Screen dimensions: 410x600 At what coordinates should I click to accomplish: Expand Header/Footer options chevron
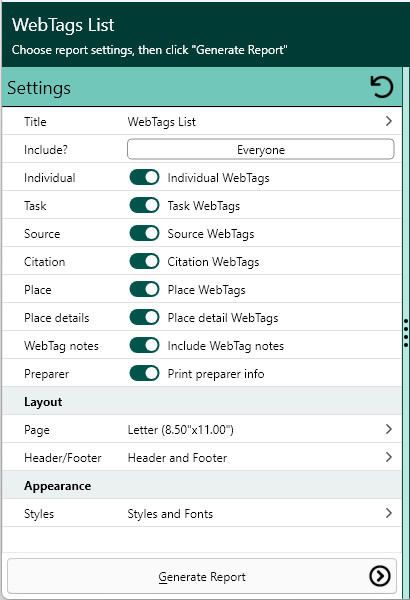389,457
